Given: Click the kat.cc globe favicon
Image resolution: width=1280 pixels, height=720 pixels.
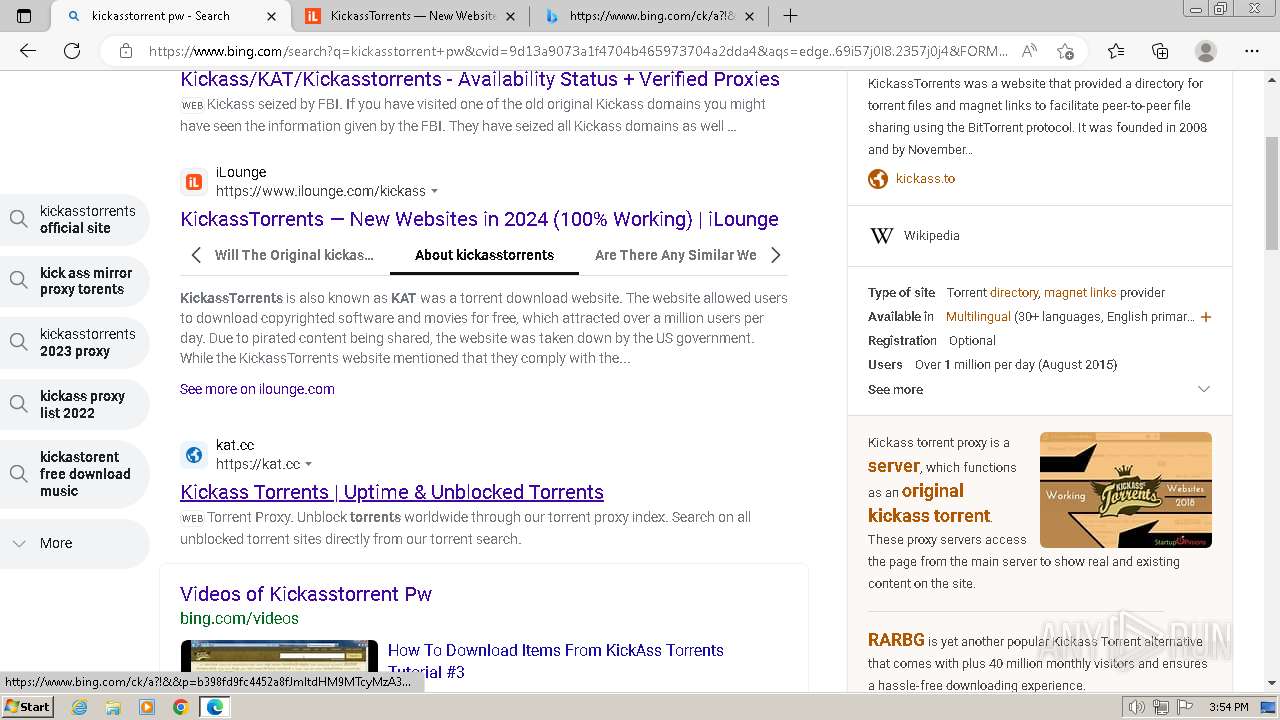Looking at the screenshot, I should point(194,455).
